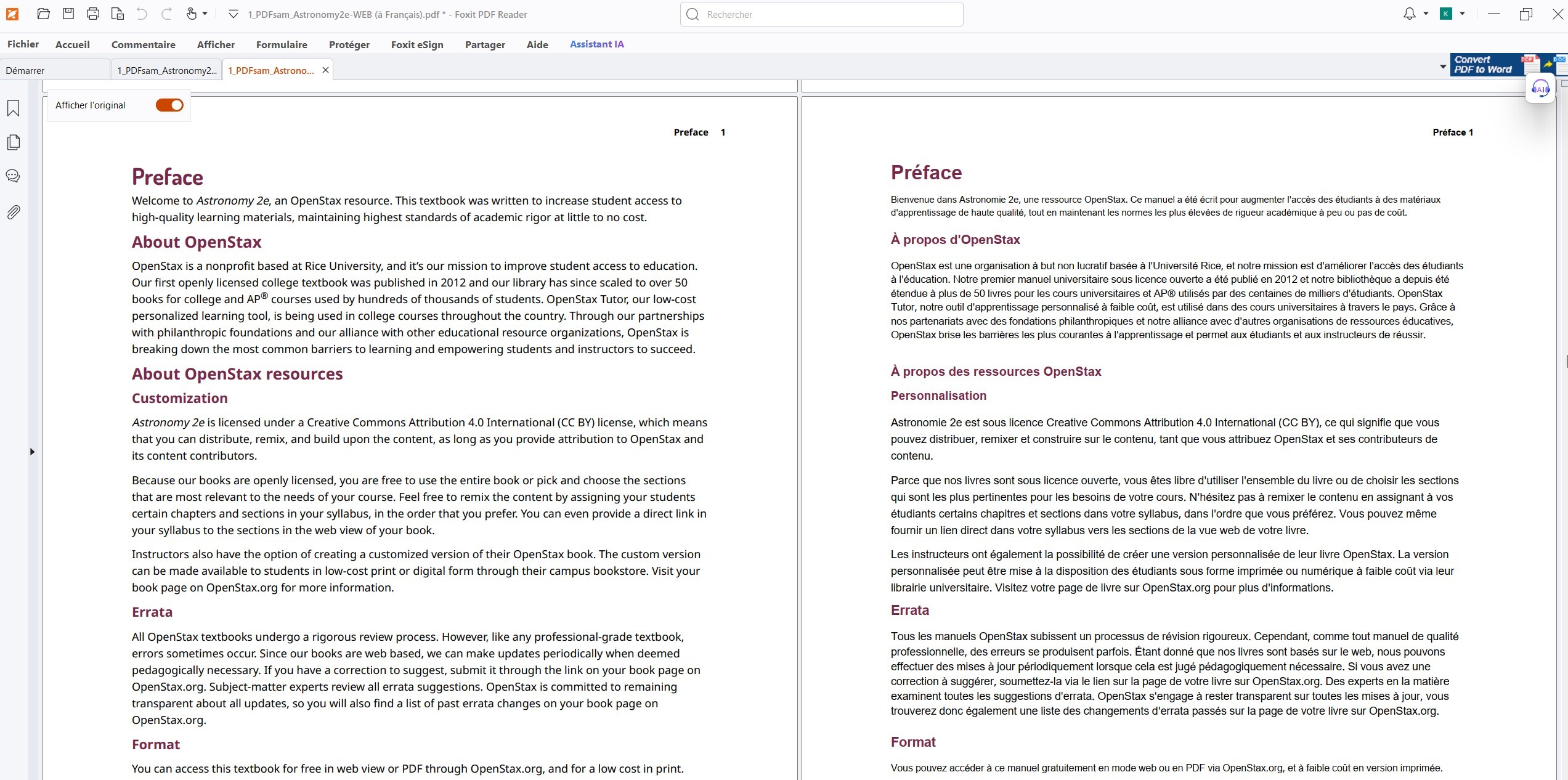
Task: Open the Attachments paperclip panel icon
Action: 13,213
